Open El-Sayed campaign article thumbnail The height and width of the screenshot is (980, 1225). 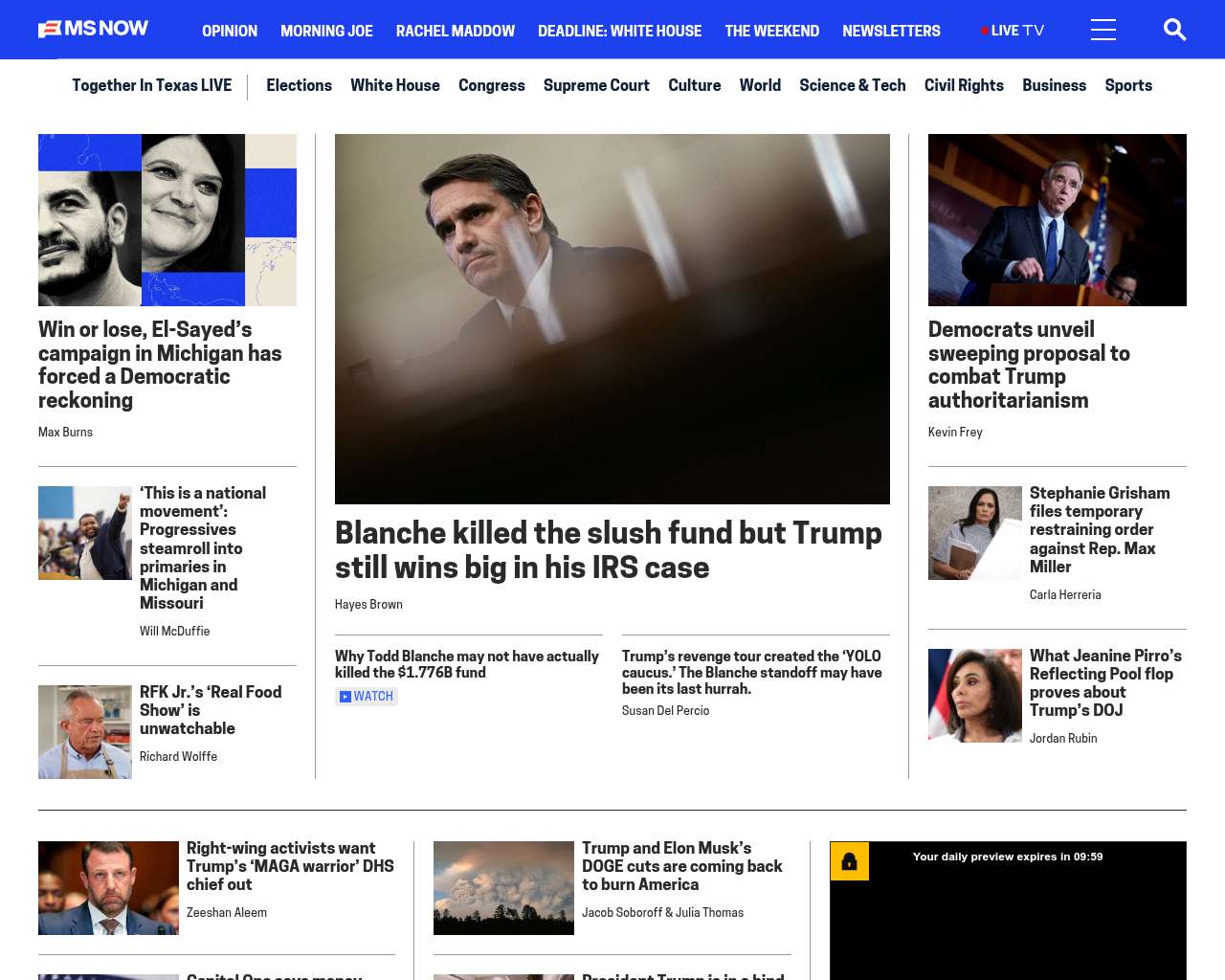pyautogui.click(x=167, y=220)
